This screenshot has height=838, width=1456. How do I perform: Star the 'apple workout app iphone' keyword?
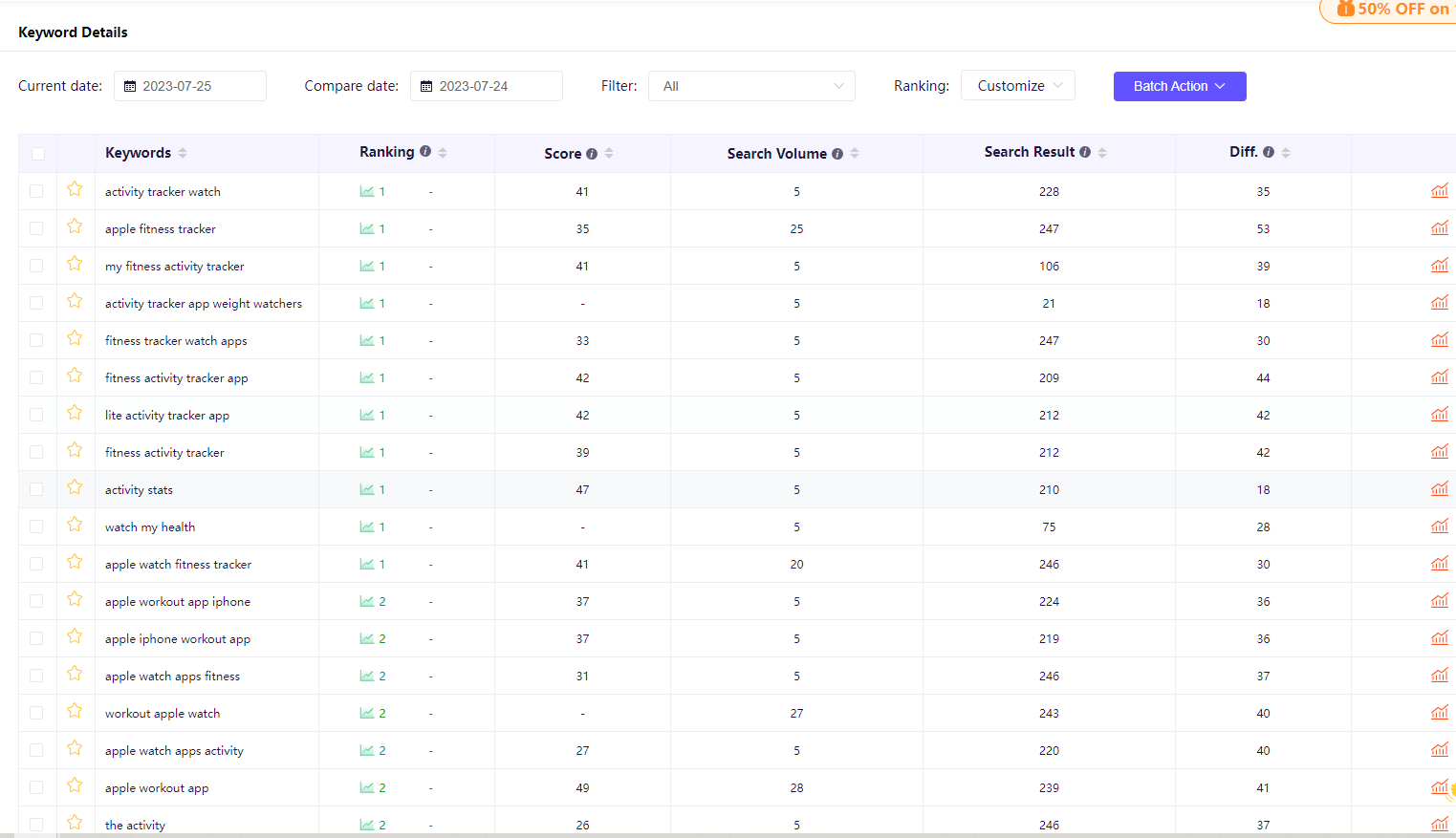coord(75,599)
